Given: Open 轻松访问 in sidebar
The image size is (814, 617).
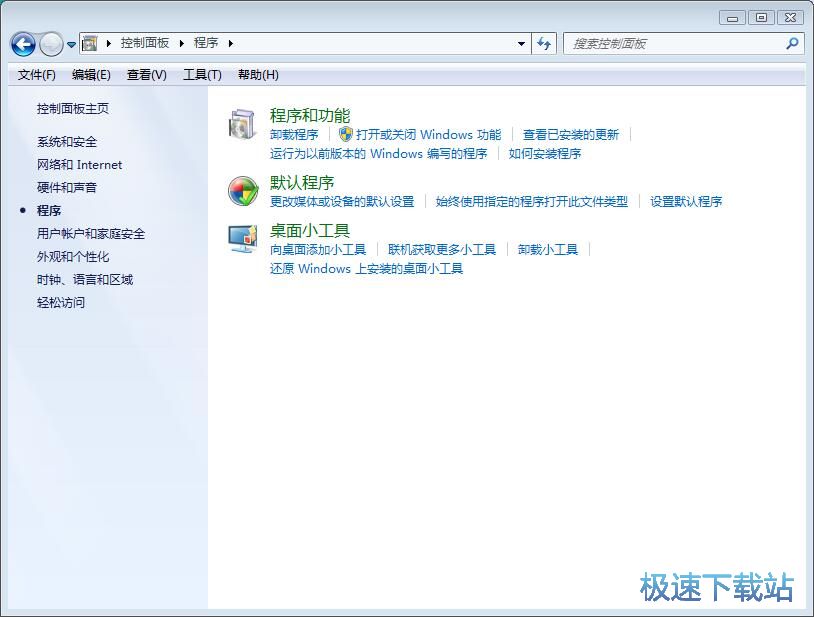Looking at the screenshot, I should [x=61, y=302].
